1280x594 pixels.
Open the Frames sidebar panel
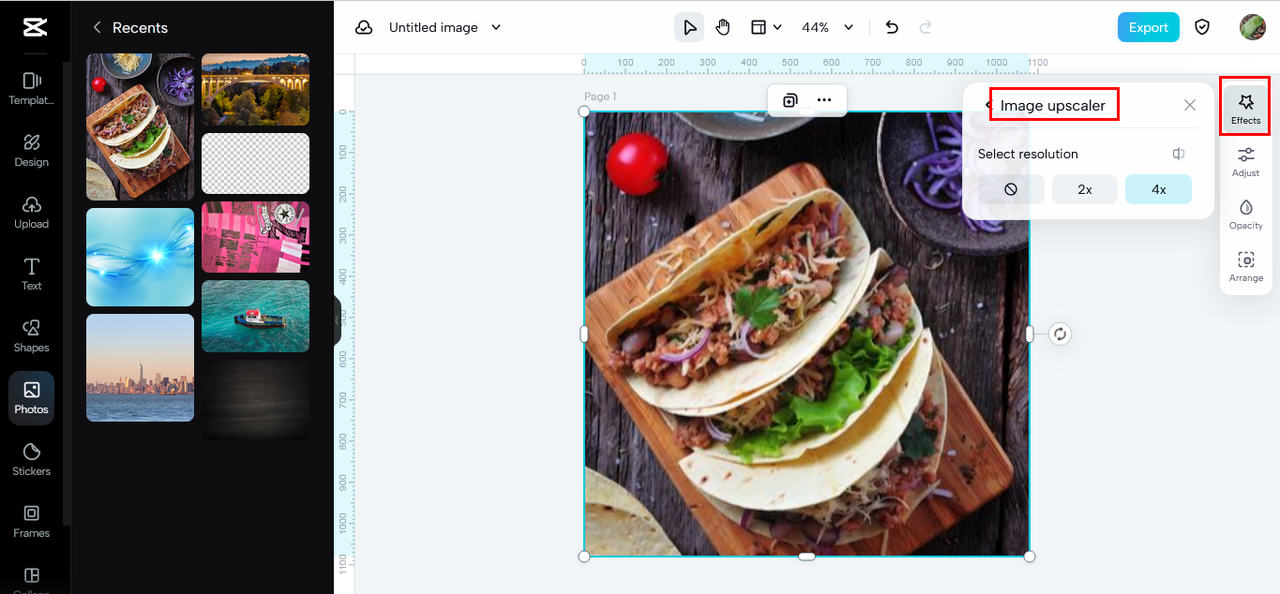click(31, 522)
